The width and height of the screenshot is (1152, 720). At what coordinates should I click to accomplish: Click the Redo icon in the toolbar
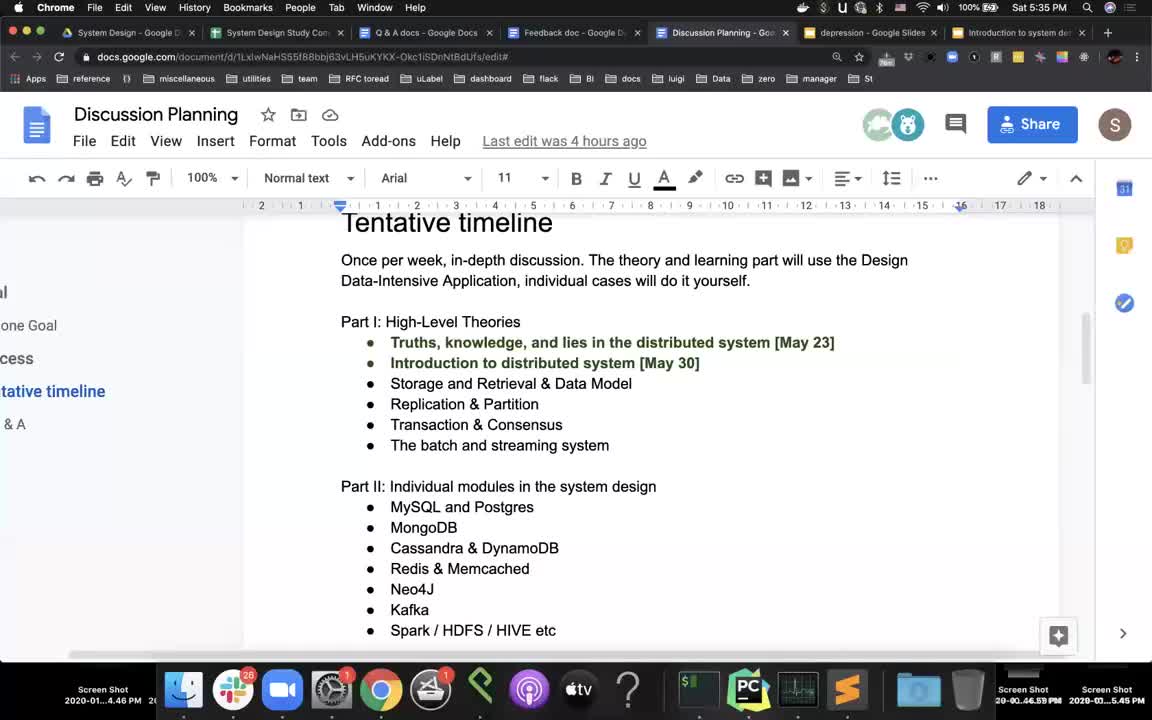[66, 179]
